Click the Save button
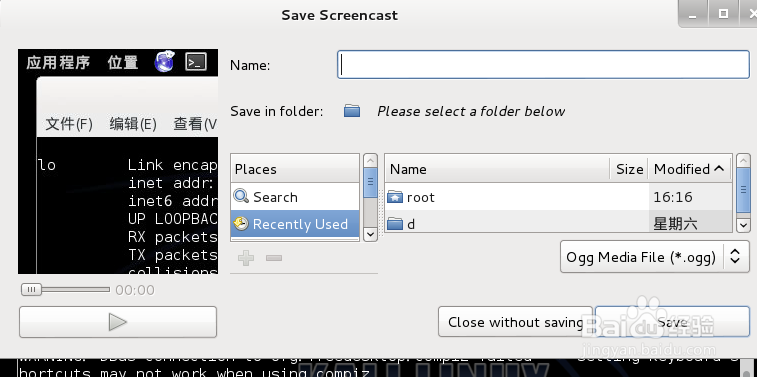The width and height of the screenshot is (757, 377). point(672,322)
